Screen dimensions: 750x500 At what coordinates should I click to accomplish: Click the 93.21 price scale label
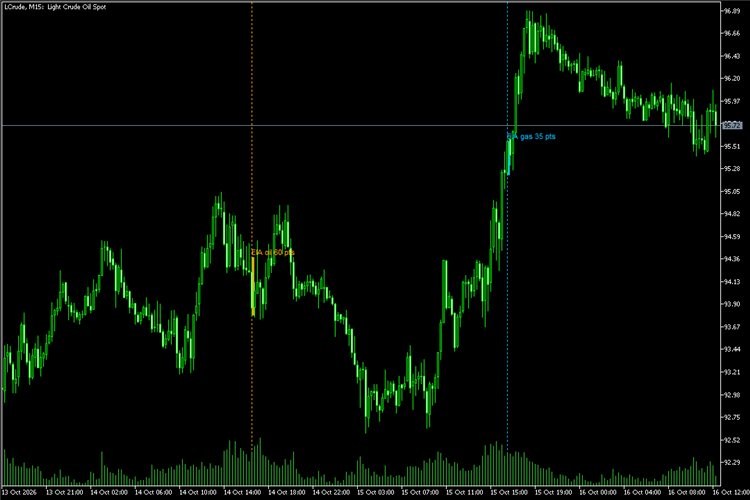click(732, 372)
